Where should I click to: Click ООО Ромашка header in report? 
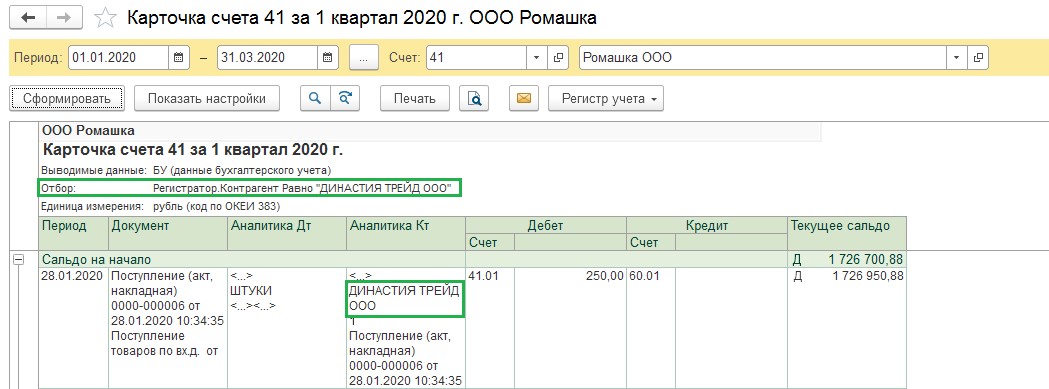pos(88,130)
